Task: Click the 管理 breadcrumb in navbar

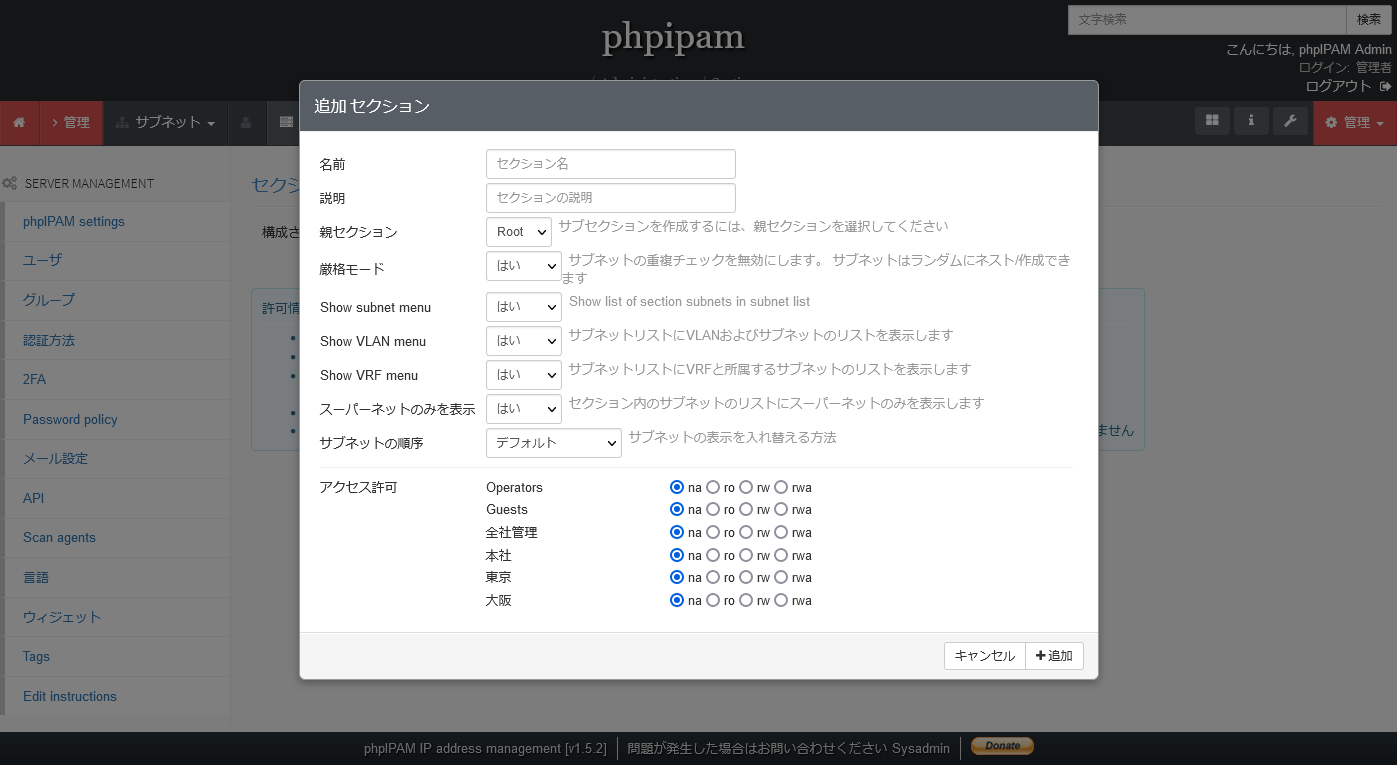Action: point(72,123)
